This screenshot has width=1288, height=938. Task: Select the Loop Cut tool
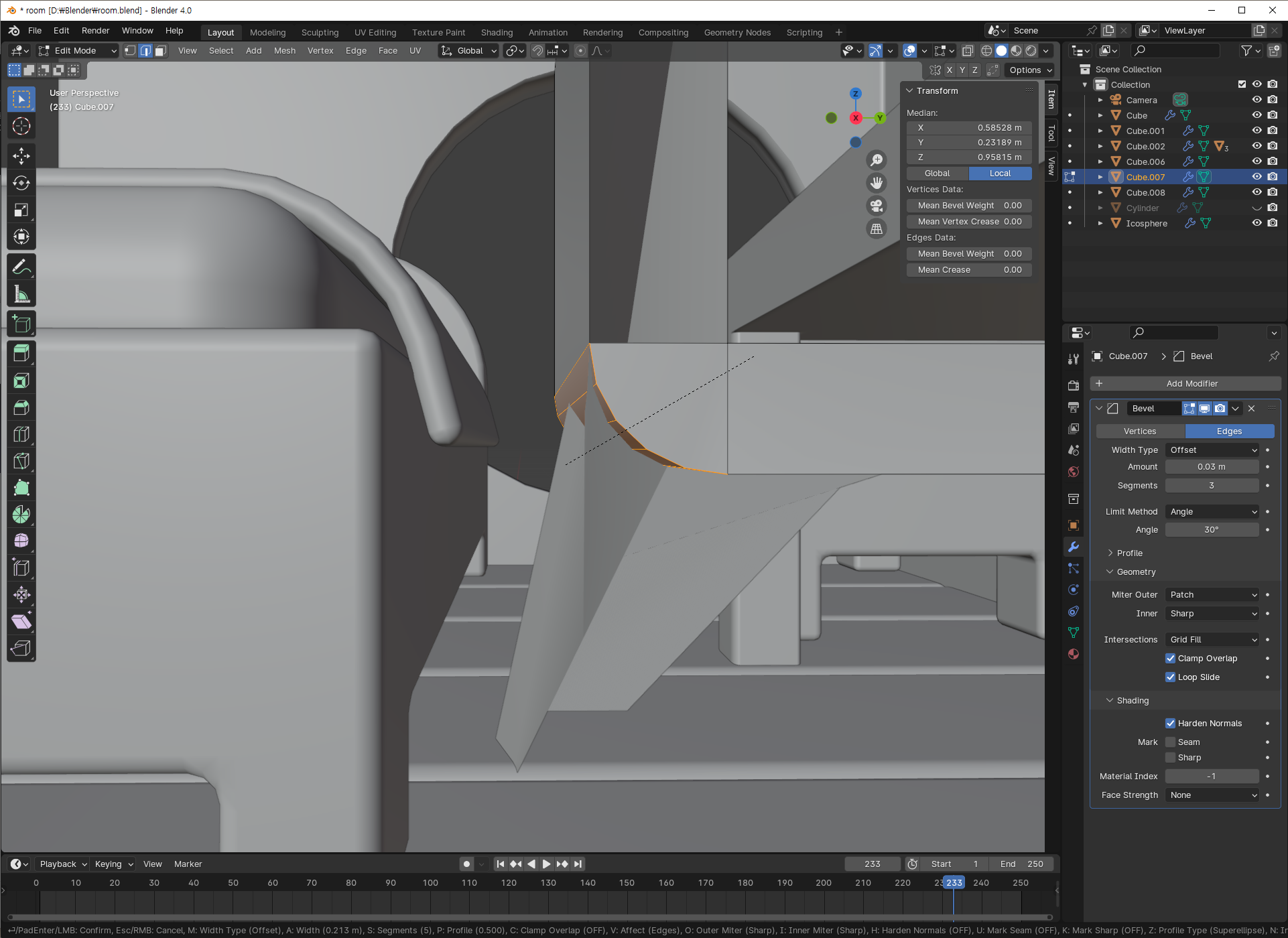coord(21,434)
